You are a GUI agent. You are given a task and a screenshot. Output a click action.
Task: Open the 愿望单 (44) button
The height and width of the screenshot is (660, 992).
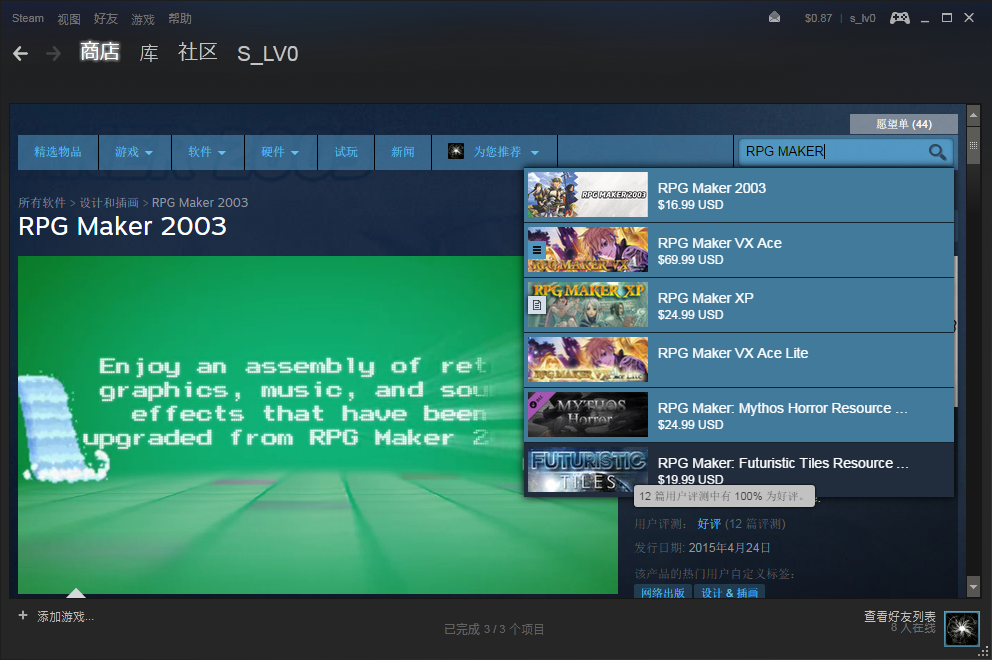pos(903,124)
